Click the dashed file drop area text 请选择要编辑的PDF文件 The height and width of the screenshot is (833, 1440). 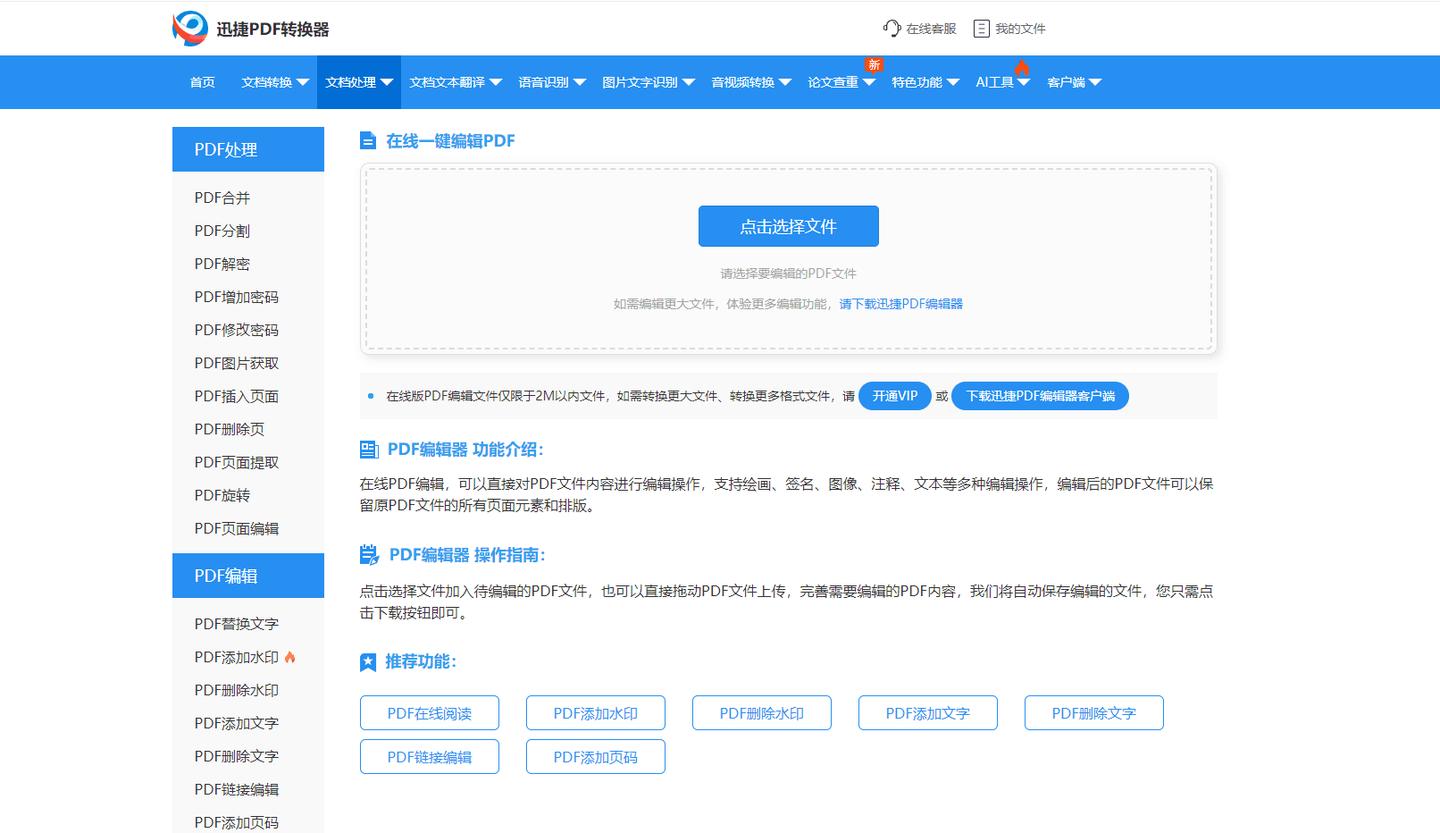tap(788, 273)
